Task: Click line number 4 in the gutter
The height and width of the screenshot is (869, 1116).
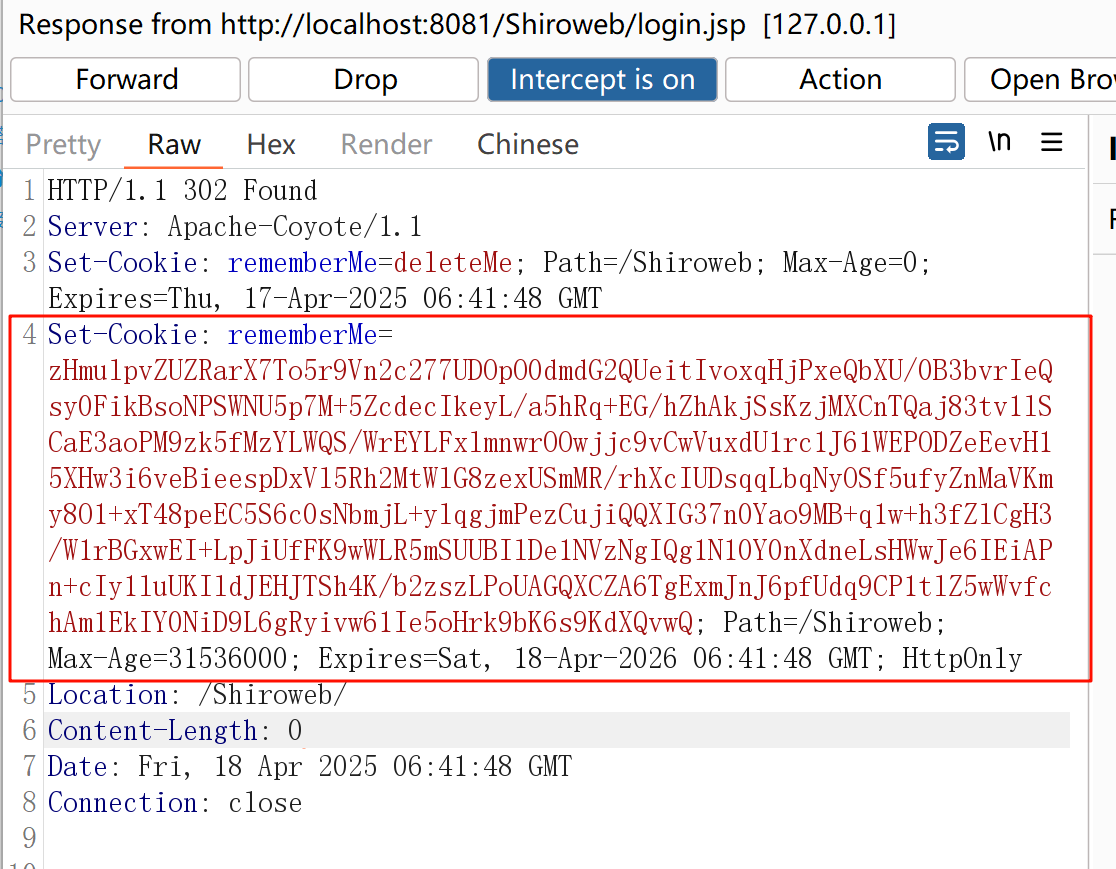Action: tap(29, 335)
